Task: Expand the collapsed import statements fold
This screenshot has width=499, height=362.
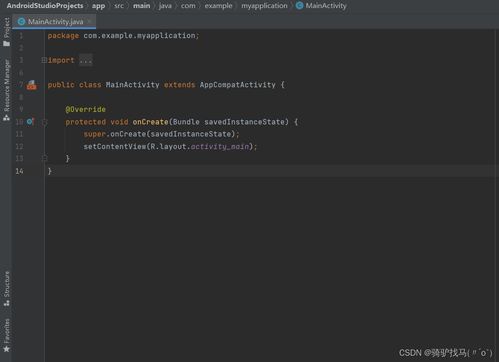Action: 44,60
